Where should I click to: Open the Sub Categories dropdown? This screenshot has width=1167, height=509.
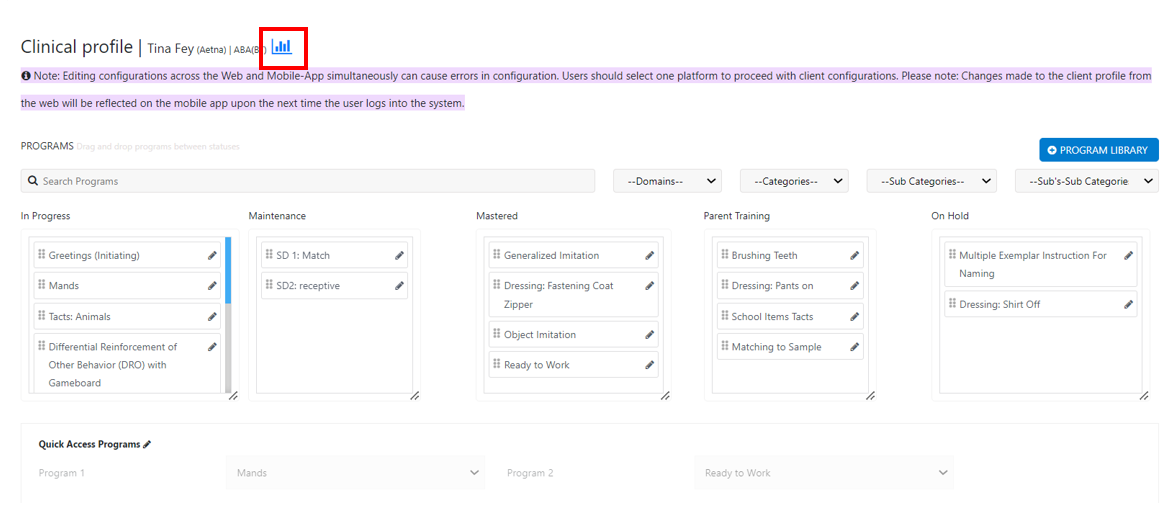pos(931,181)
